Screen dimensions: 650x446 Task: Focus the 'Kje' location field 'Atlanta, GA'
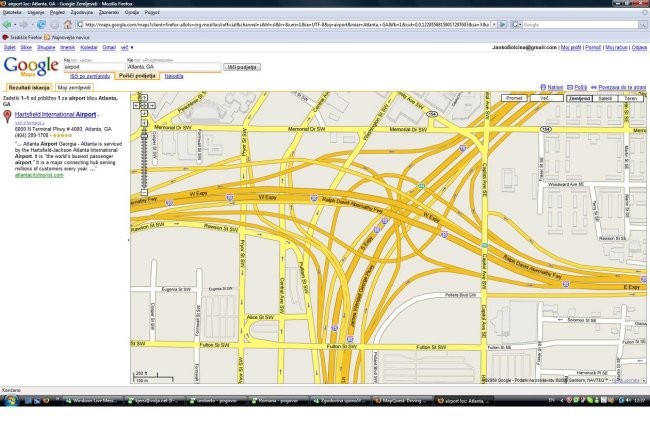[174, 67]
